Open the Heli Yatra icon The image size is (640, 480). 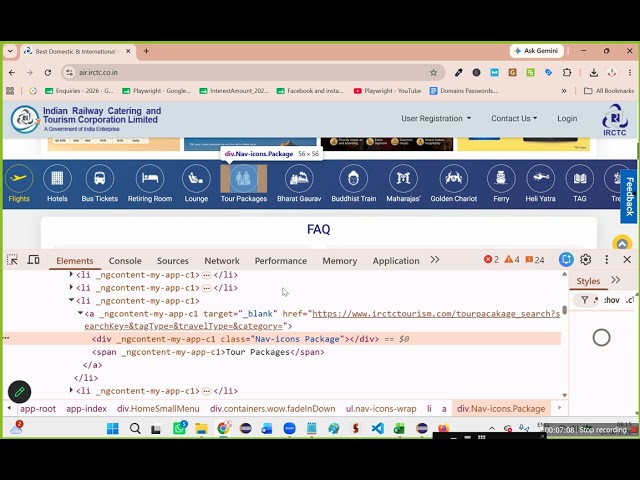click(540, 178)
